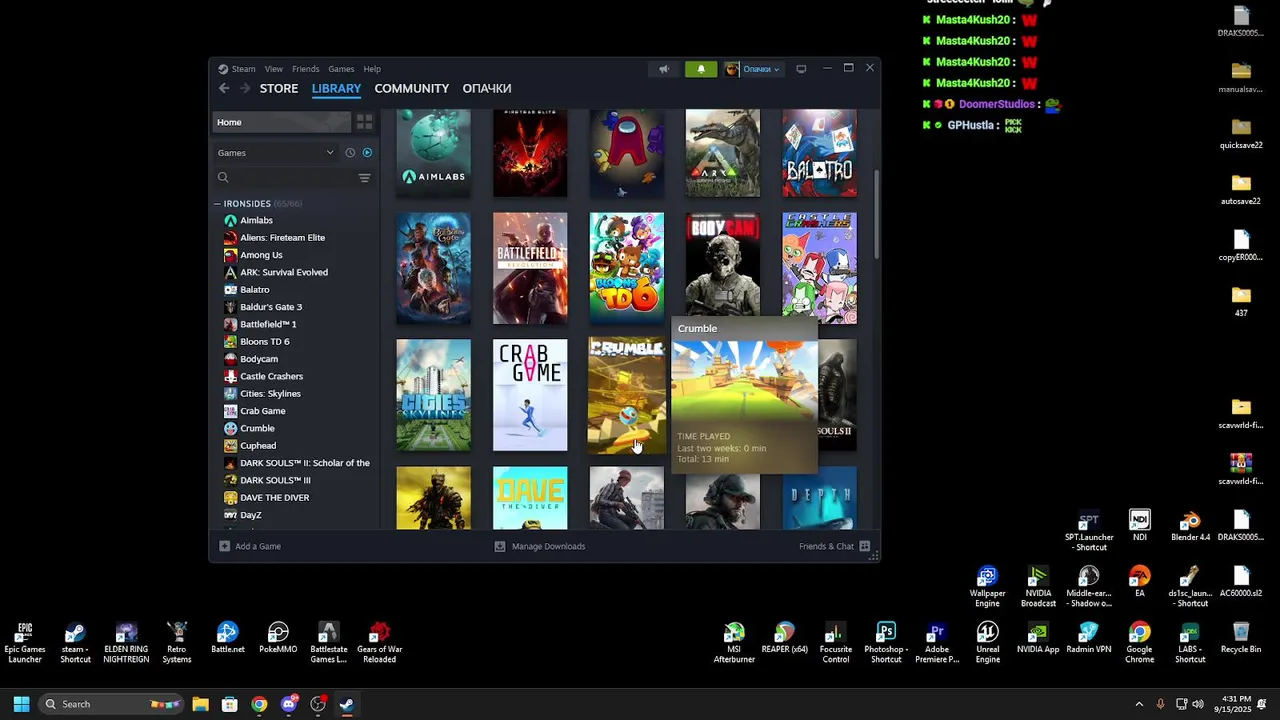1280x720 pixels.
Task: Open the Steam announcements megaphone icon
Action: pos(664,69)
